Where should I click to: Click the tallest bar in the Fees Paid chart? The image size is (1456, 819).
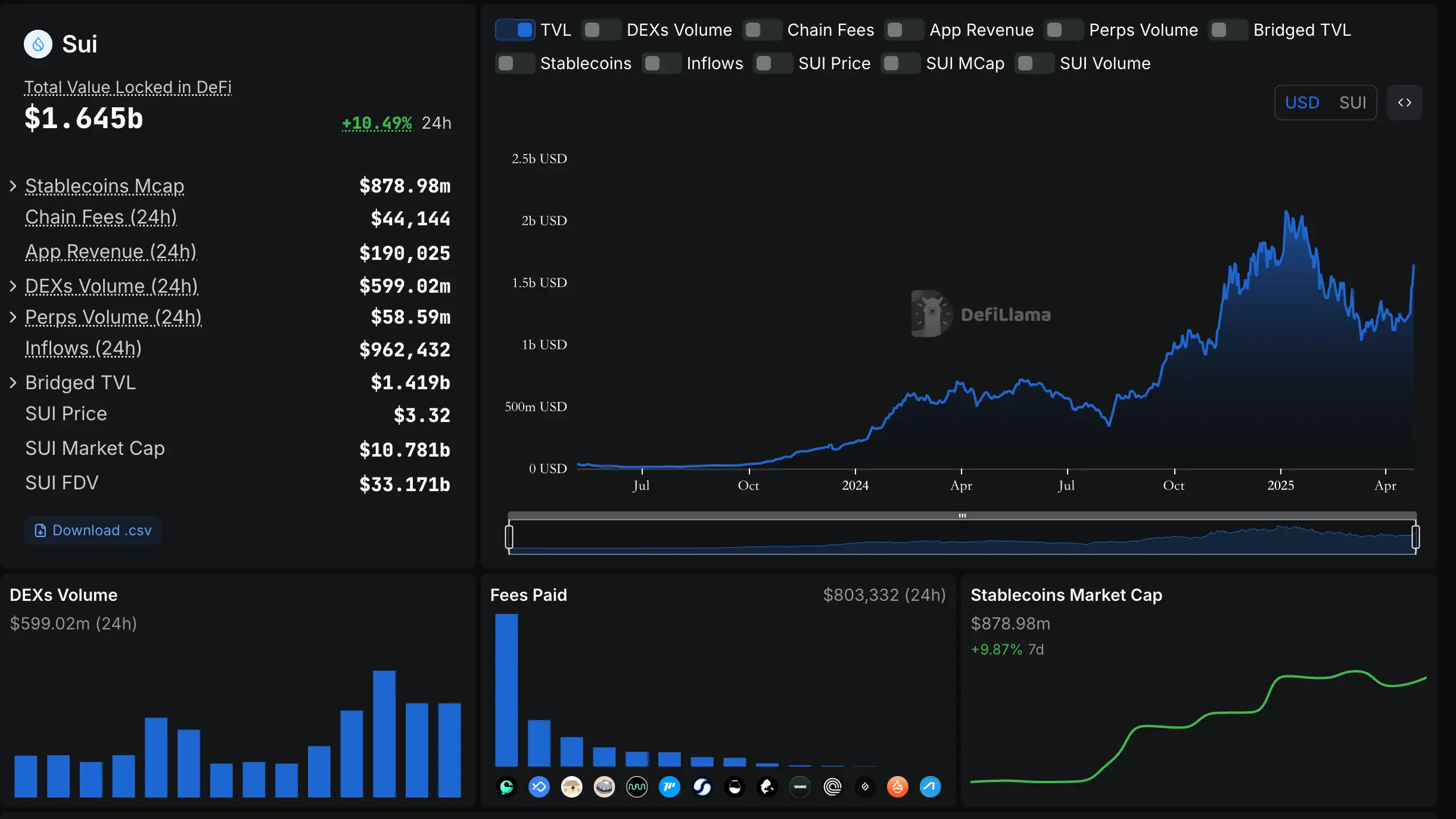click(x=506, y=690)
